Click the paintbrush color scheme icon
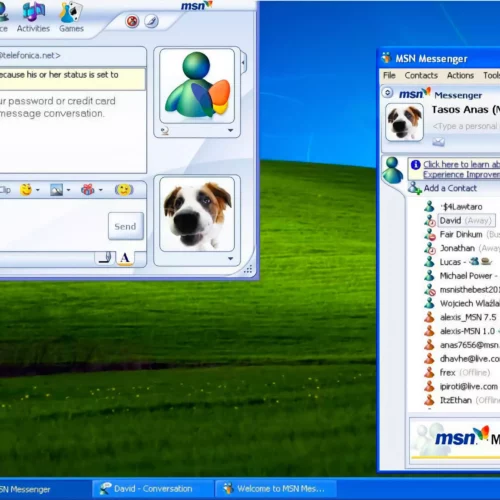The height and width of the screenshot is (500, 500). pos(151,21)
